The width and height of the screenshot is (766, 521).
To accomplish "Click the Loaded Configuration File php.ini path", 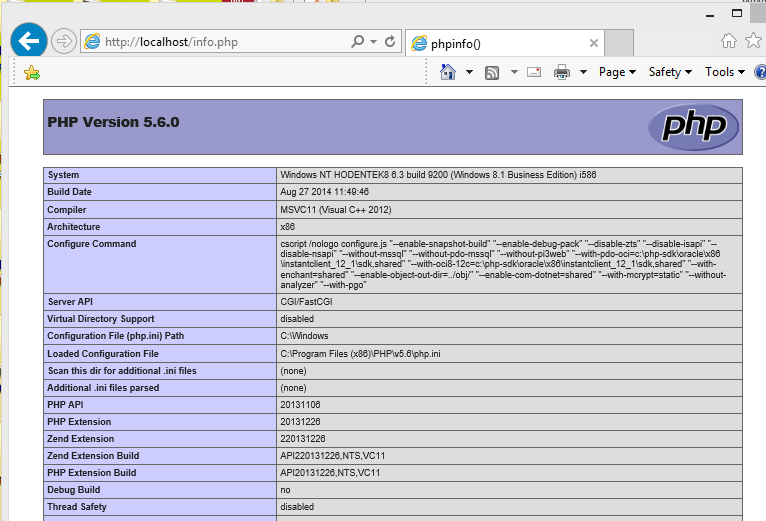I will click(360, 354).
